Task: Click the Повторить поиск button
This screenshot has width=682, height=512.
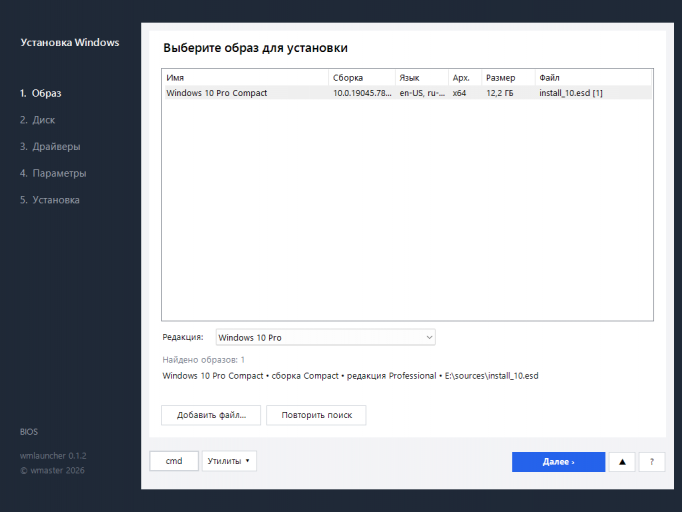Action: pyautogui.click(x=316, y=415)
